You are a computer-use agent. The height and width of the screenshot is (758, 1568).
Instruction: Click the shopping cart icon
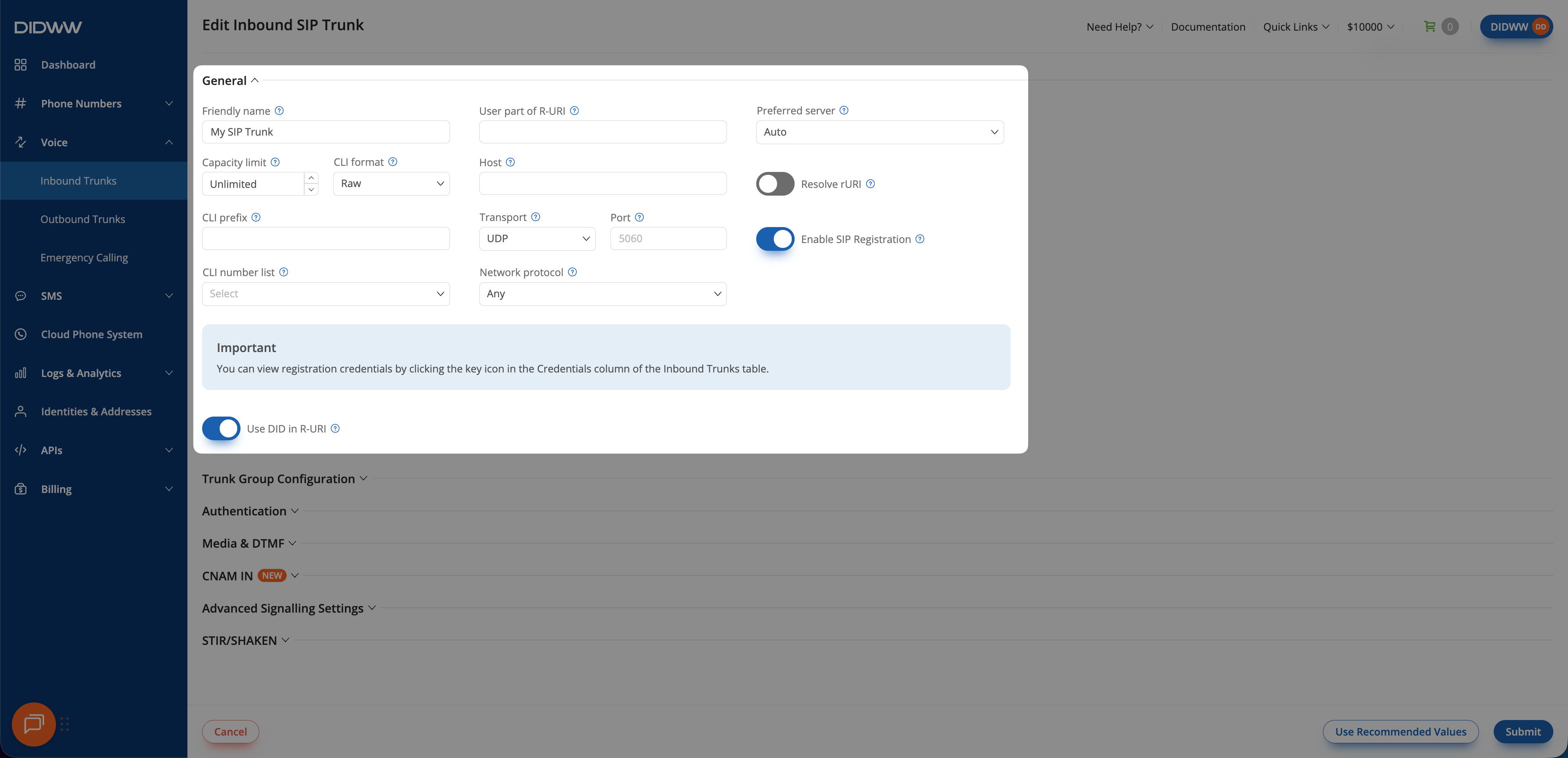click(x=1430, y=26)
